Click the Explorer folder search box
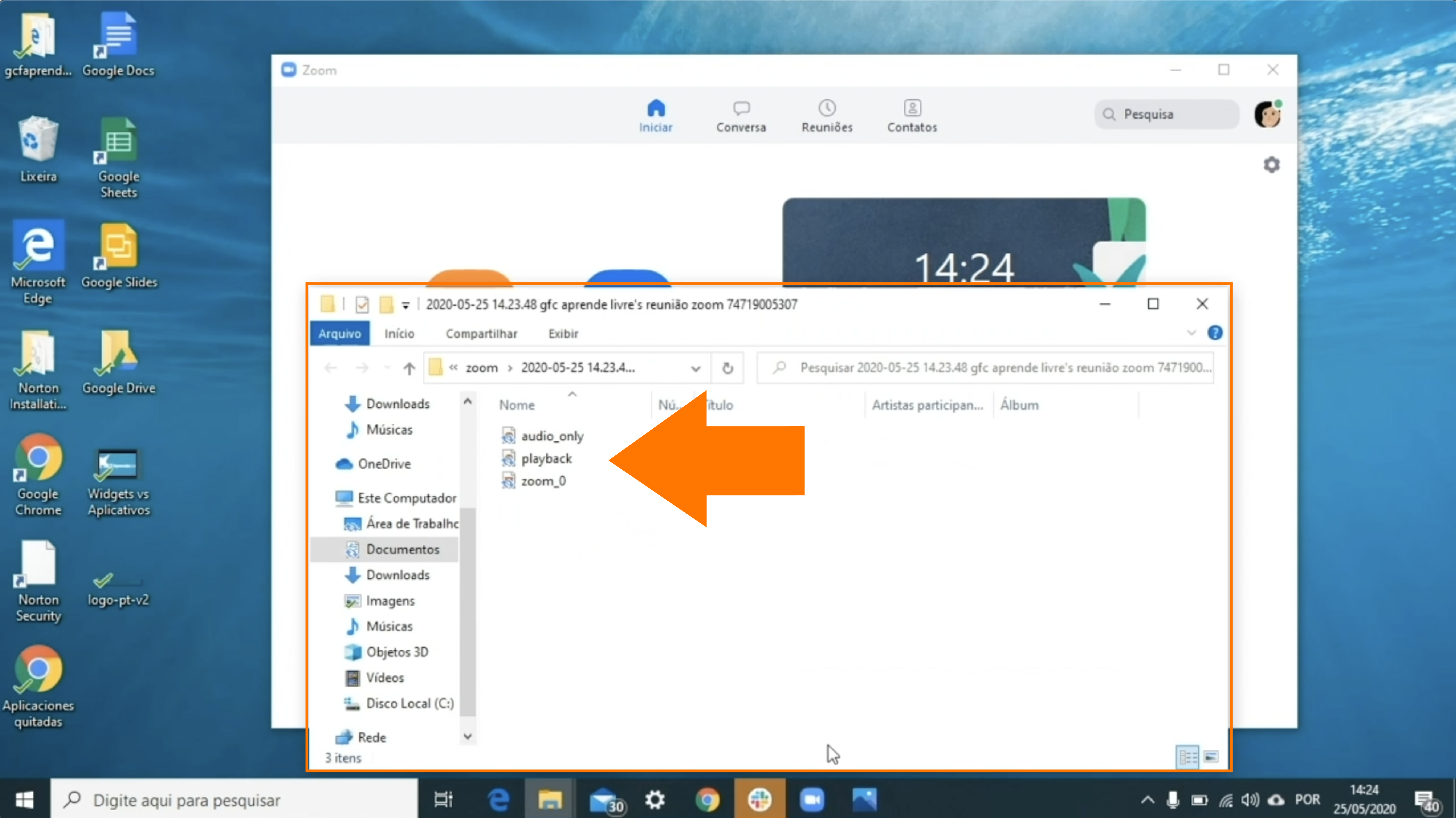 (x=985, y=368)
